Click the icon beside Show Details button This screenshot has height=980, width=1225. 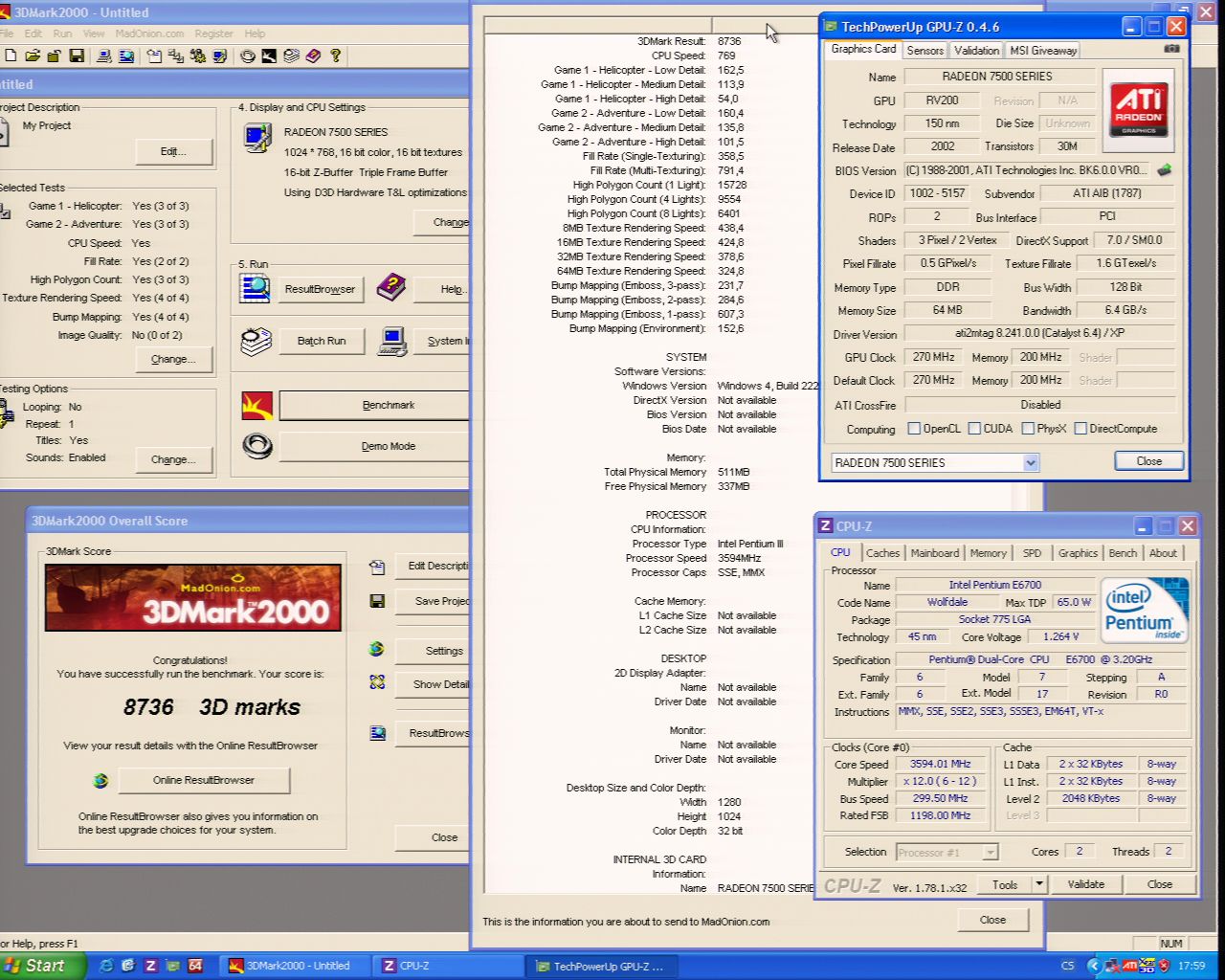[x=377, y=682]
